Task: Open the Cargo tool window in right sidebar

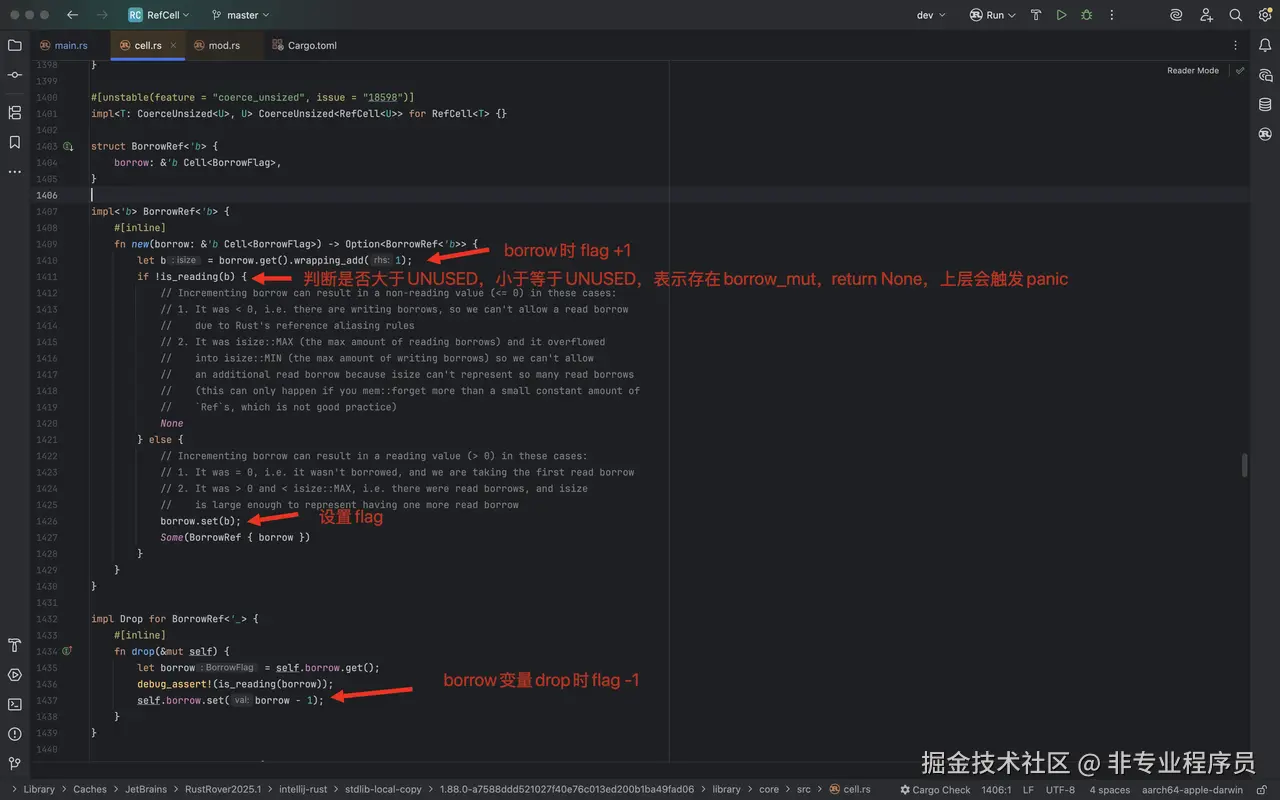Action: pos(1265,134)
